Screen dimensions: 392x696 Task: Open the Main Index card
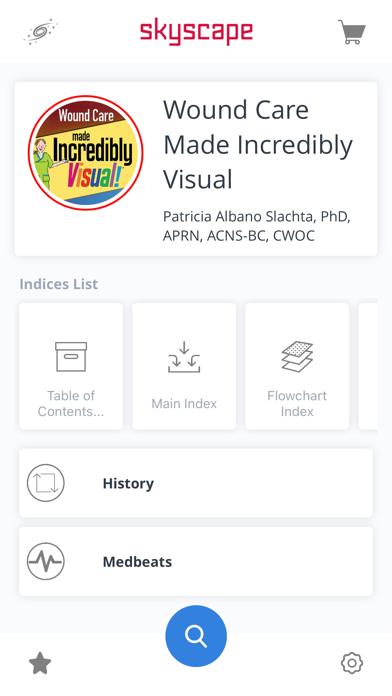pos(184,366)
